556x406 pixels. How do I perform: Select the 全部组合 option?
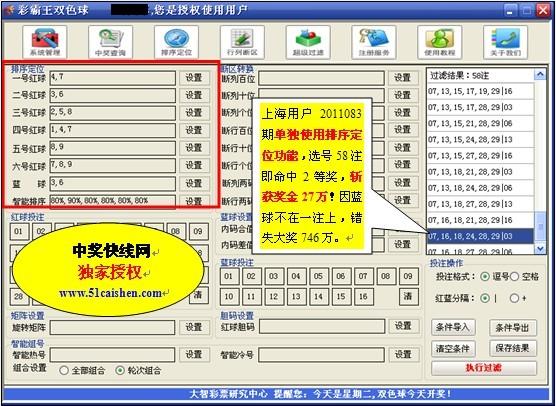[x=64, y=371]
